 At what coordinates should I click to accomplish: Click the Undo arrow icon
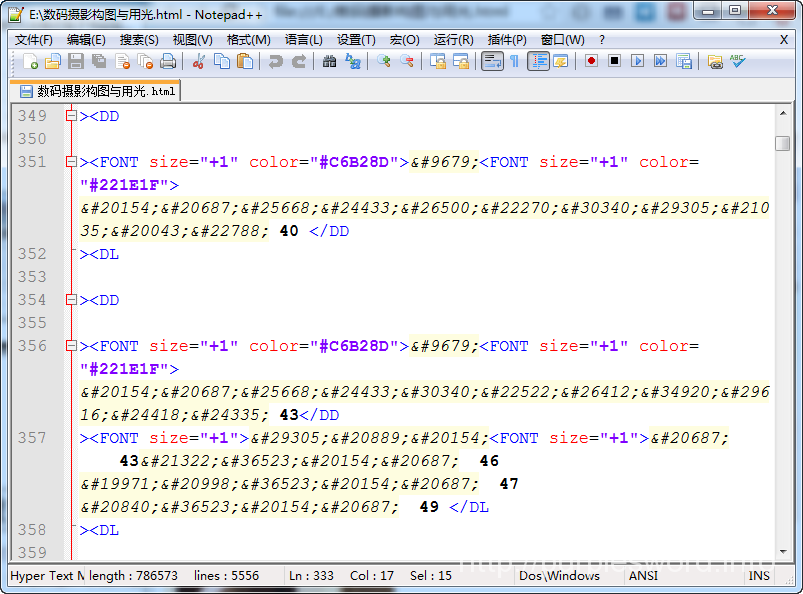click(x=276, y=62)
